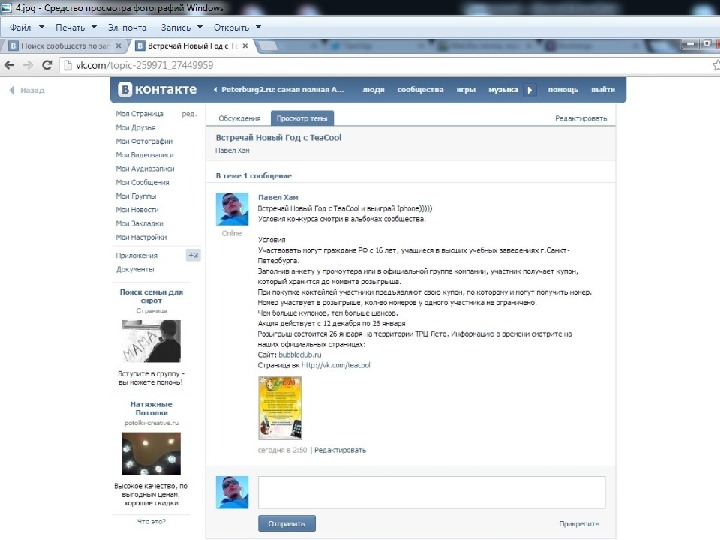Click Редактировать at top right of topic
The width and height of the screenshot is (720, 540).
pyautogui.click(x=581, y=118)
